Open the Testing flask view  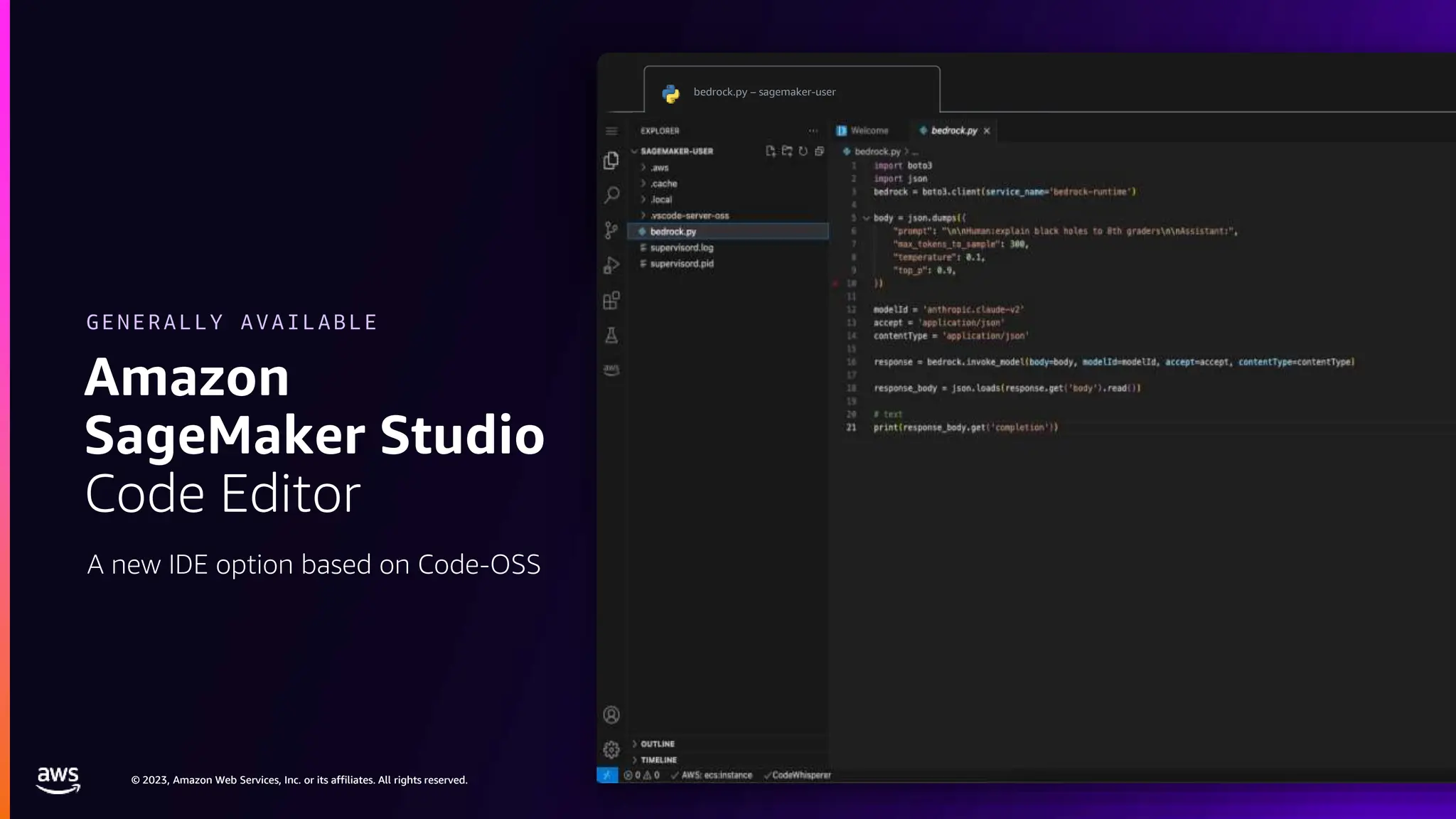coord(611,336)
